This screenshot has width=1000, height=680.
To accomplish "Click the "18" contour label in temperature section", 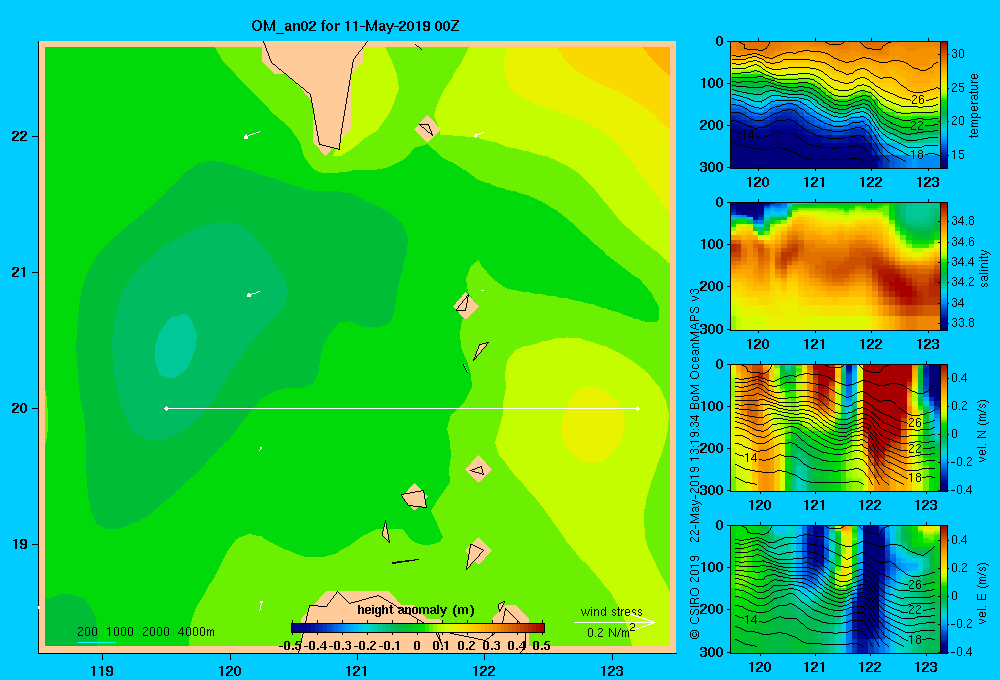I will pyautogui.click(x=917, y=155).
